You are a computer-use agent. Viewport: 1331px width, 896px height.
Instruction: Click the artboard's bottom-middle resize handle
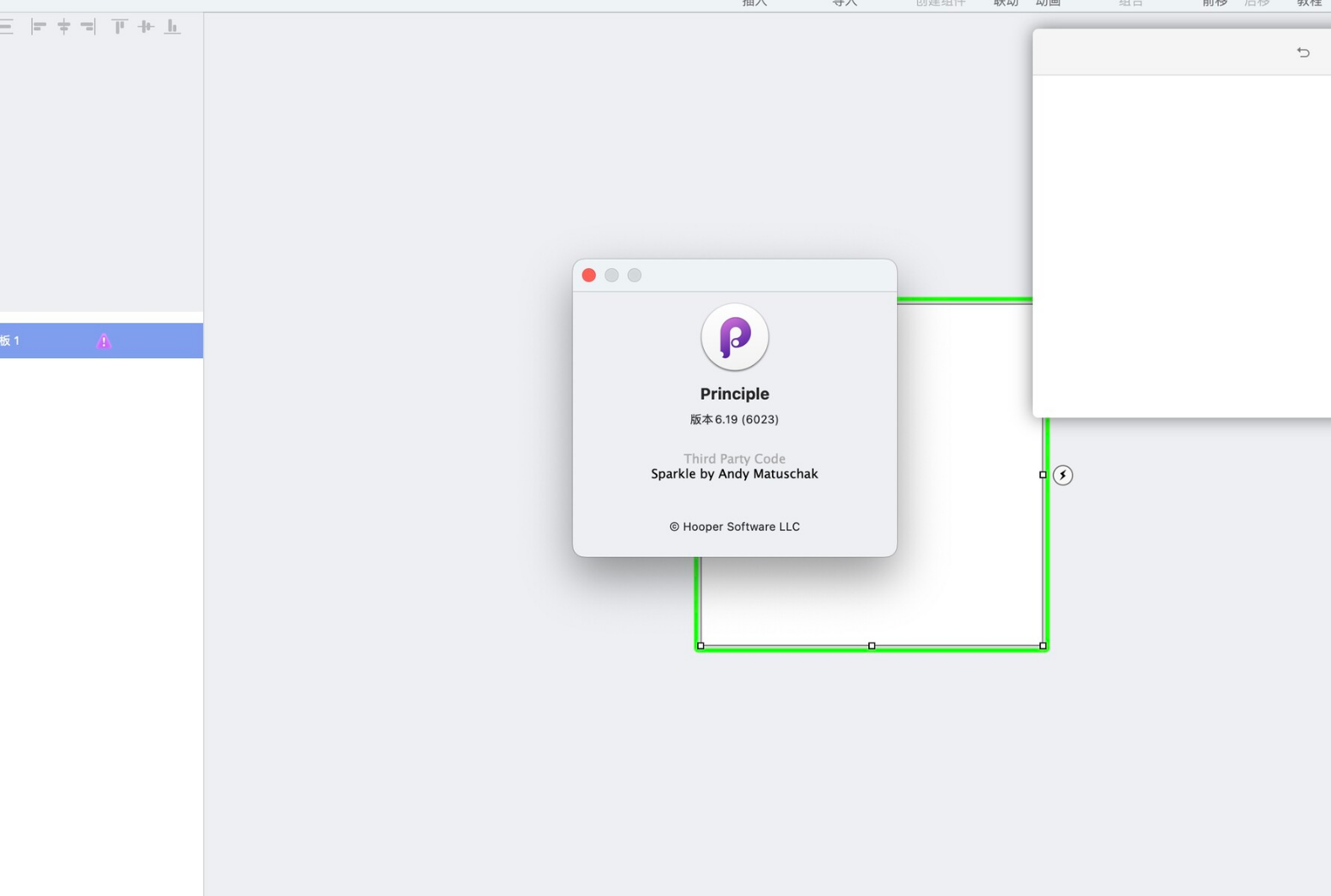click(x=872, y=646)
